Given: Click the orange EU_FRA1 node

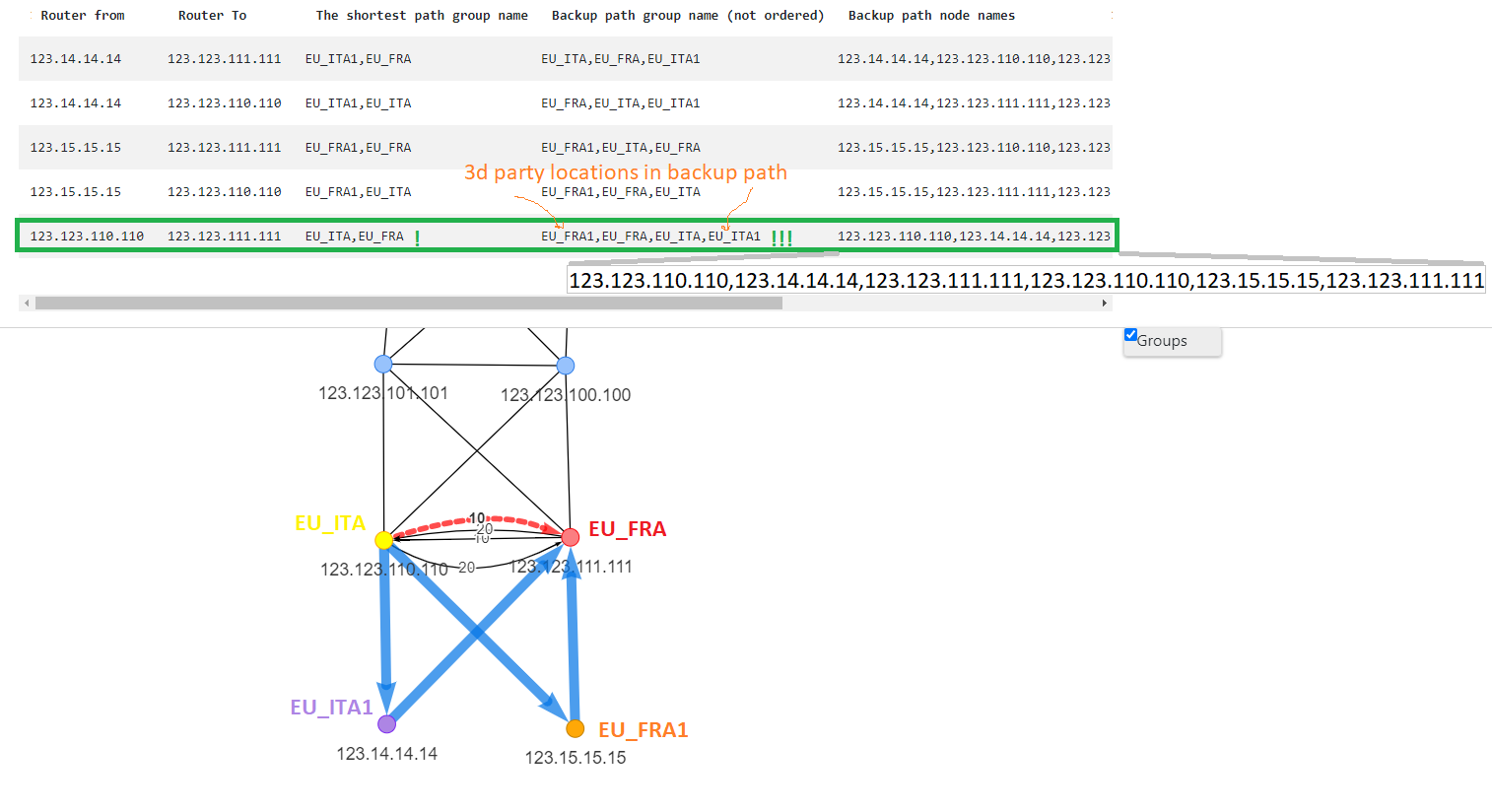Looking at the screenshot, I should 576,729.
